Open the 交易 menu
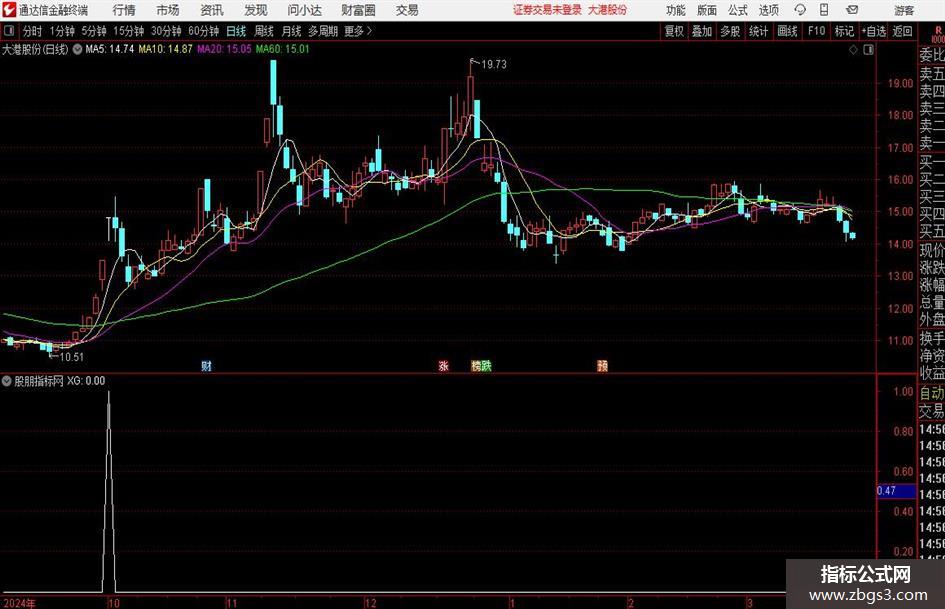Screen dimensions: 945x609 pyautogui.click(x=407, y=10)
